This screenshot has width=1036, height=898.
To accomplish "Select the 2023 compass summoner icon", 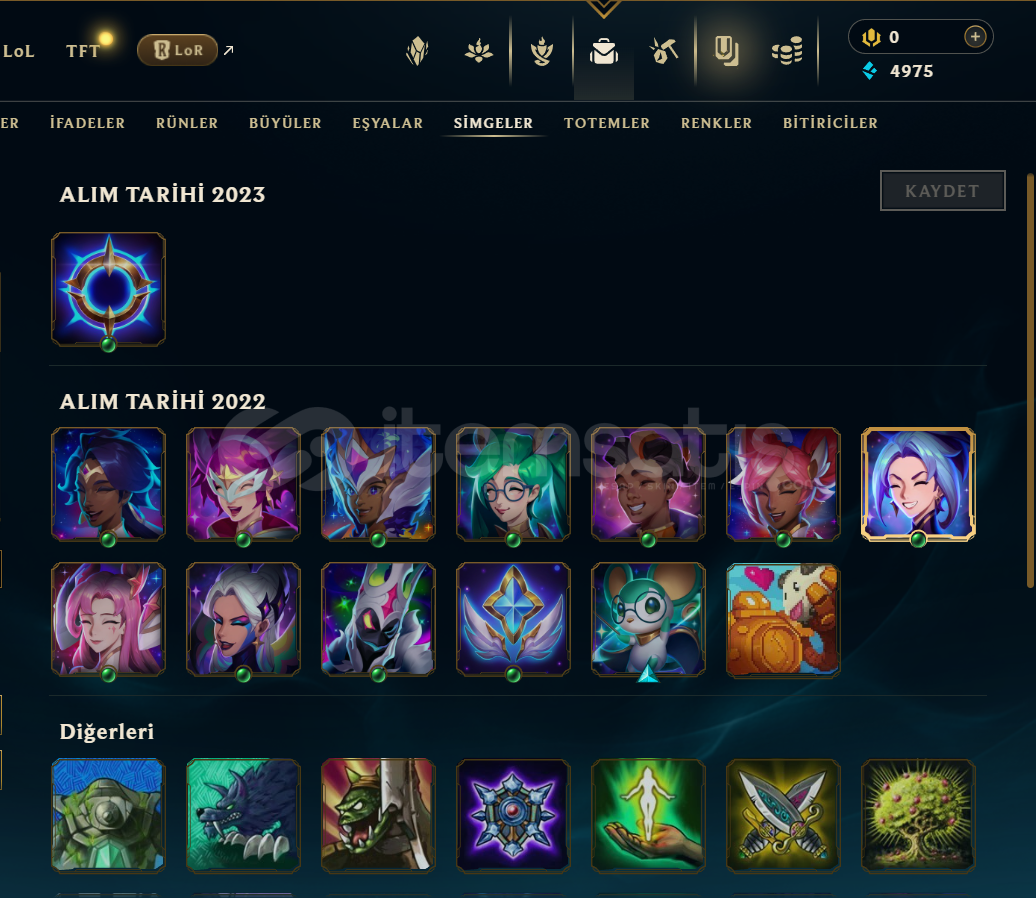I will coord(108,289).
